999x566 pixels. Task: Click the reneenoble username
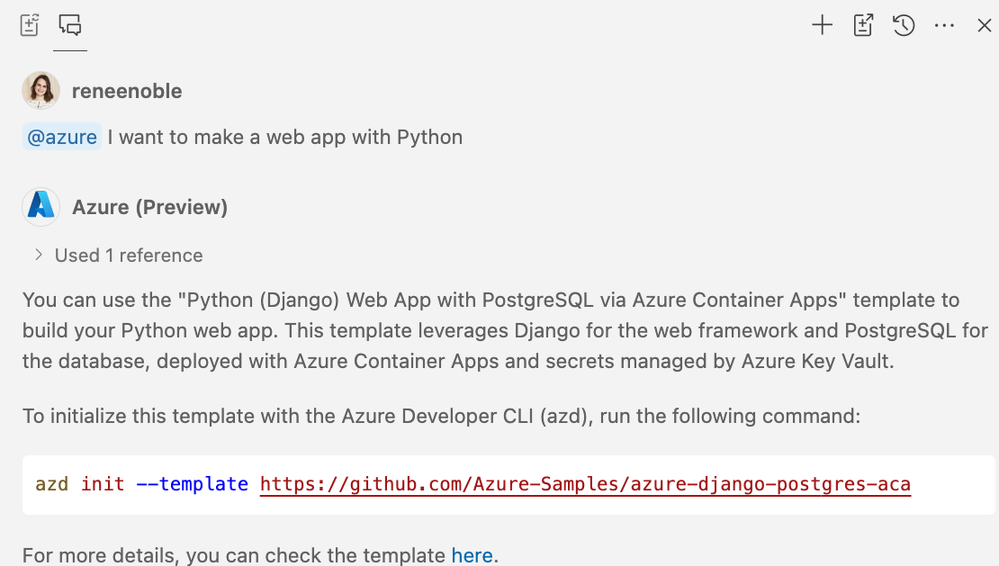pos(127,91)
